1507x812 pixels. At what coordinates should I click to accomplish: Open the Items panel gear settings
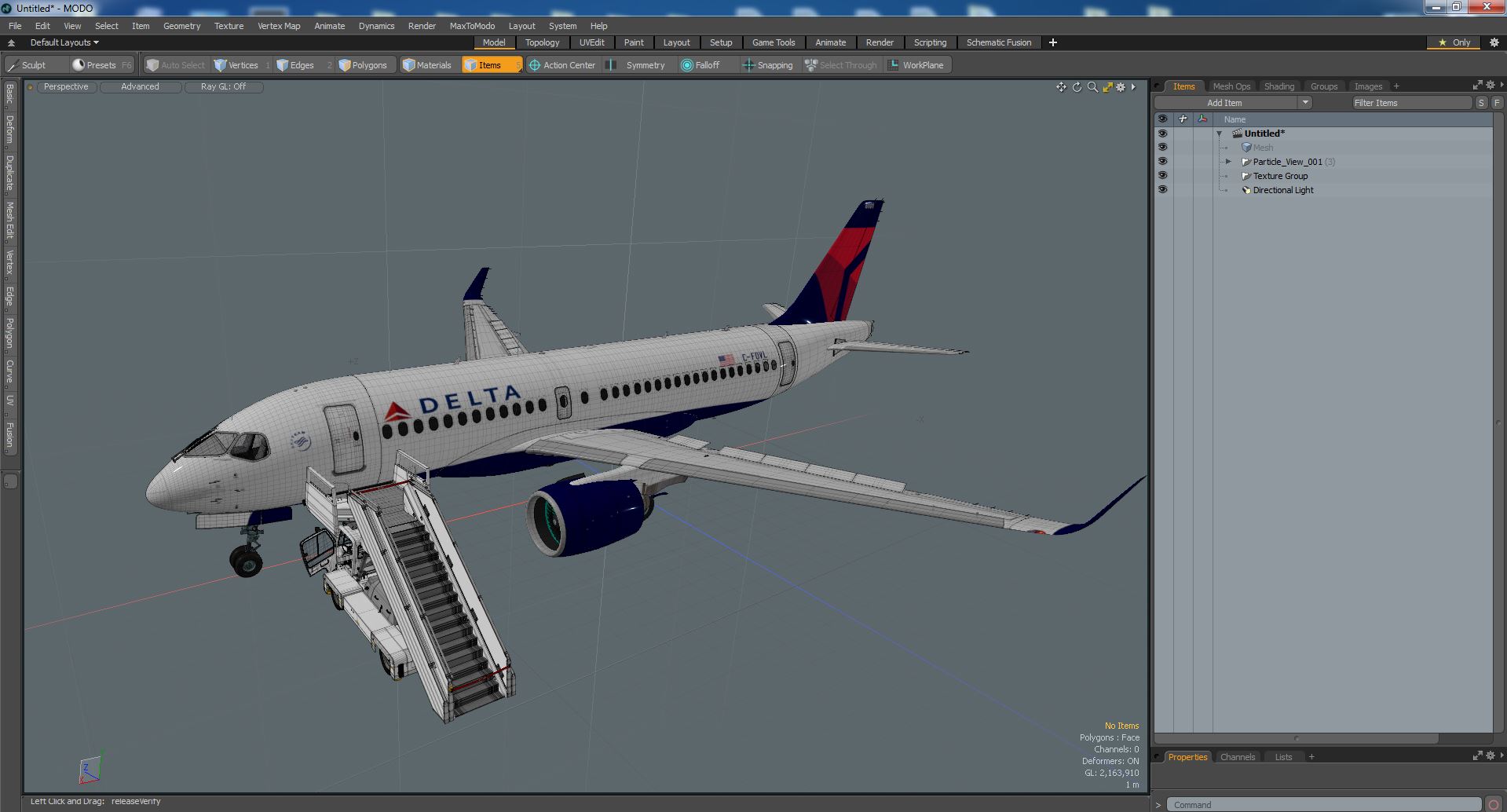click(1490, 85)
